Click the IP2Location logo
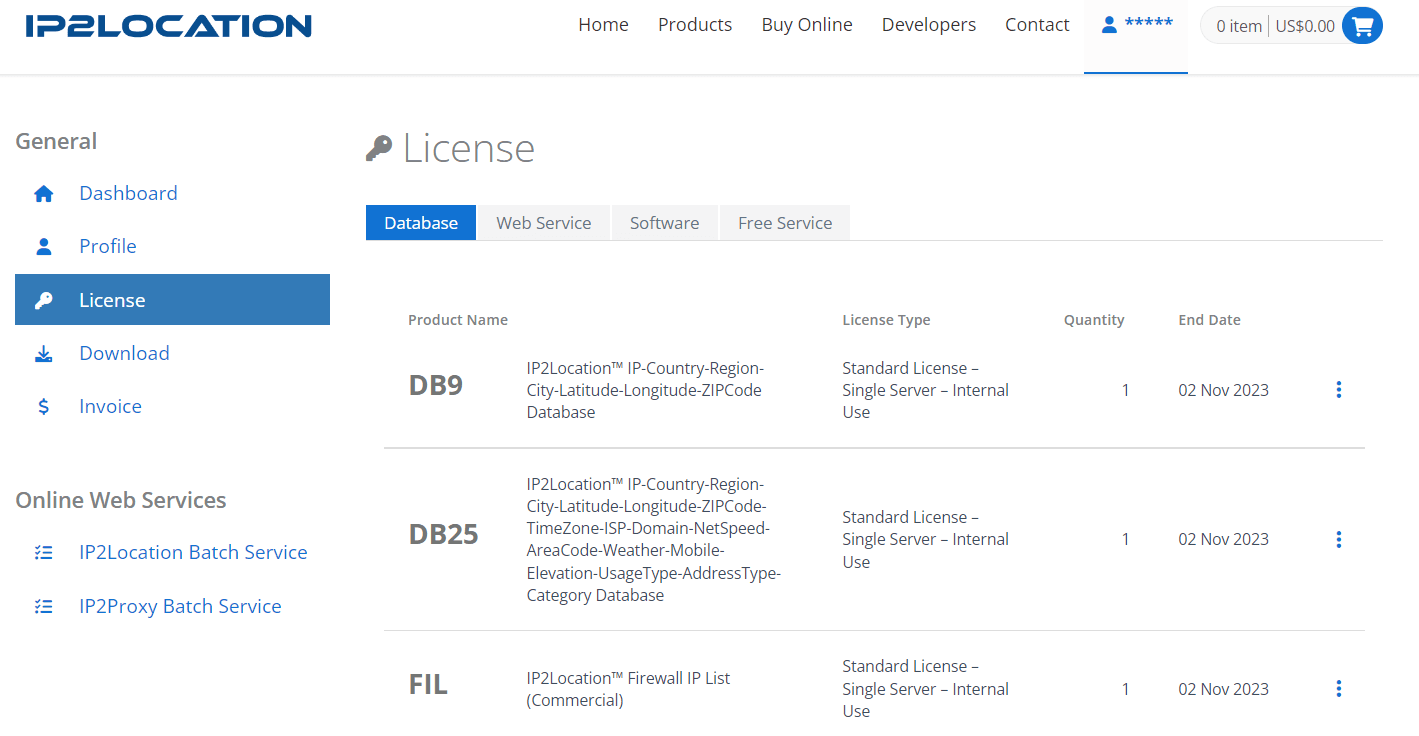 (x=168, y=26)
